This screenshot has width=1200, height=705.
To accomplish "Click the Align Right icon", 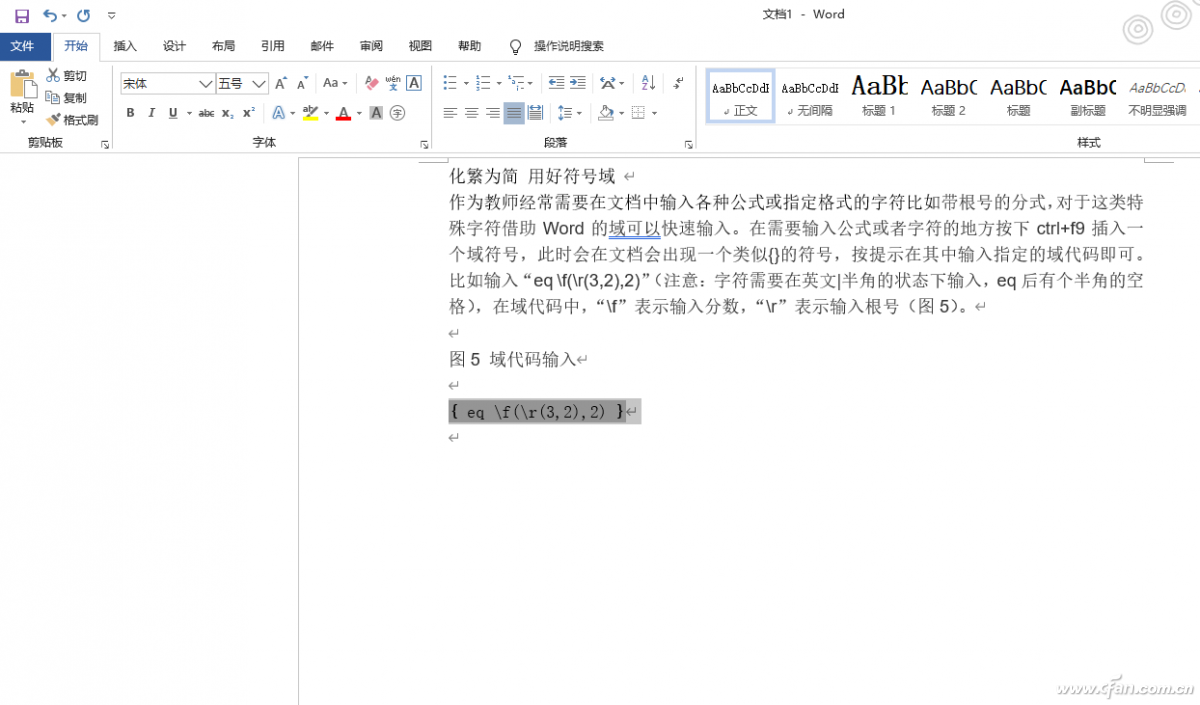I will tap(492, 113).
